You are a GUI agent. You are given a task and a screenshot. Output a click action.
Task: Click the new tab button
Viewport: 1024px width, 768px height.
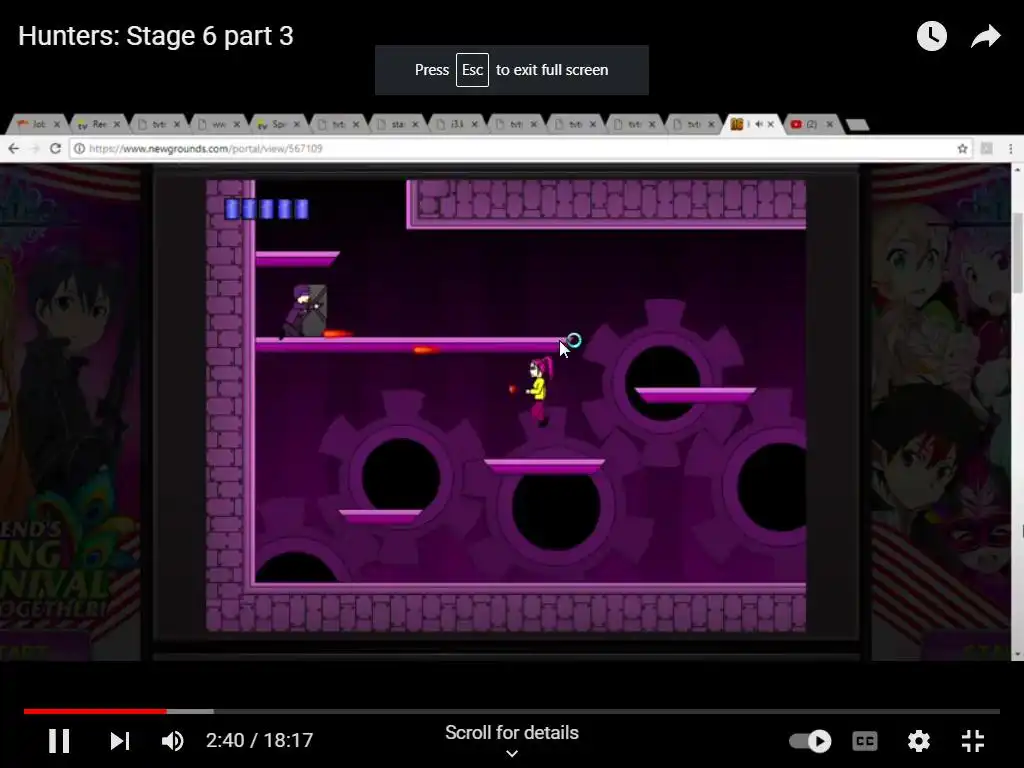(857, 125)
